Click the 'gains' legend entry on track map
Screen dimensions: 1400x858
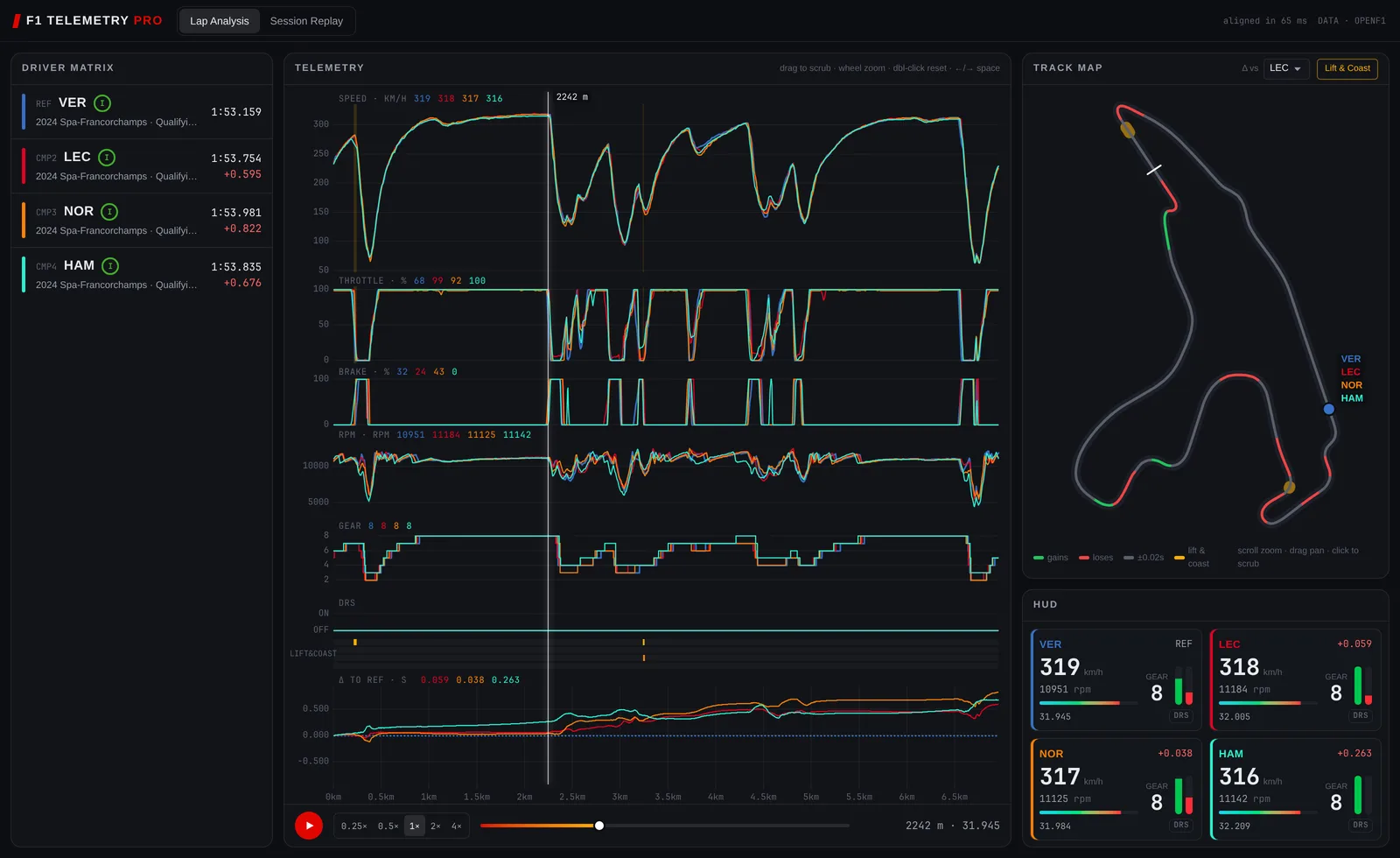(1051, 558)
